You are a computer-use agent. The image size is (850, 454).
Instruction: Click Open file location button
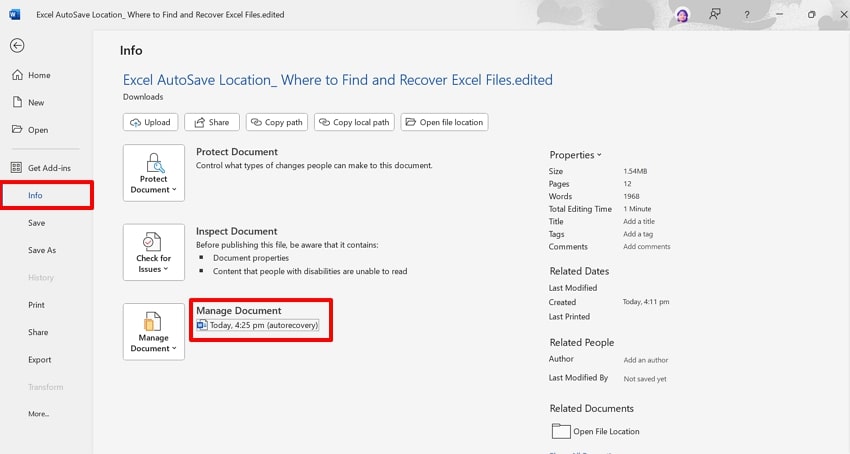point(445,122)
